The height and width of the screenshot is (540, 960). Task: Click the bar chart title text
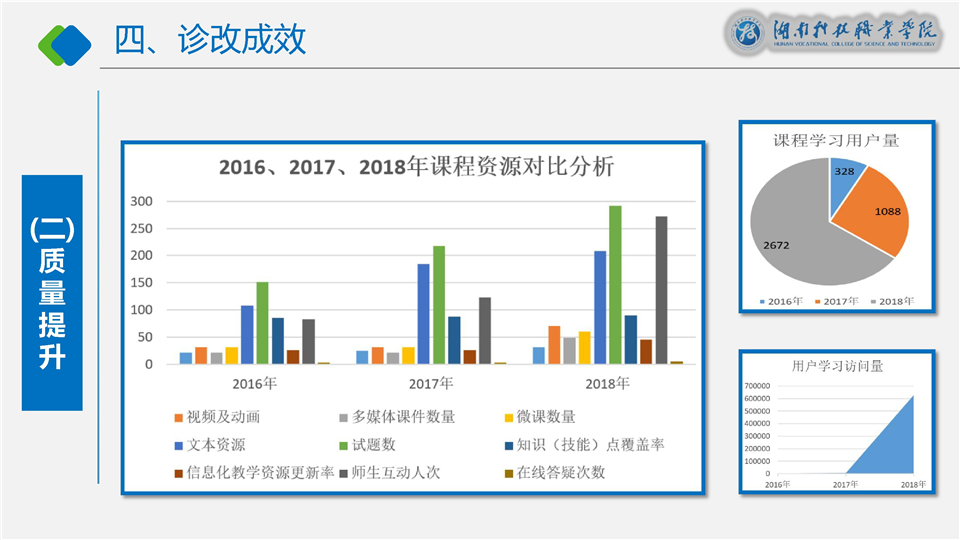[416, 167]
